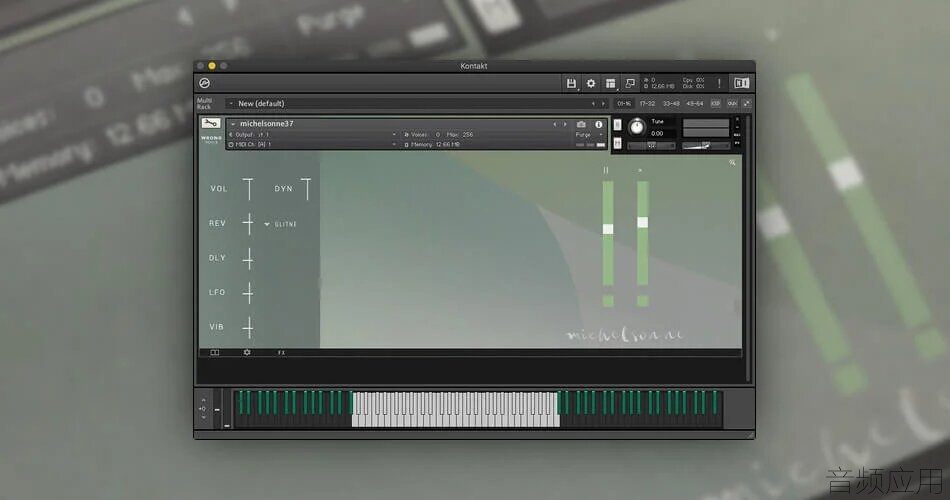
Task: Toggle the KSP script button
Action: 716,104
